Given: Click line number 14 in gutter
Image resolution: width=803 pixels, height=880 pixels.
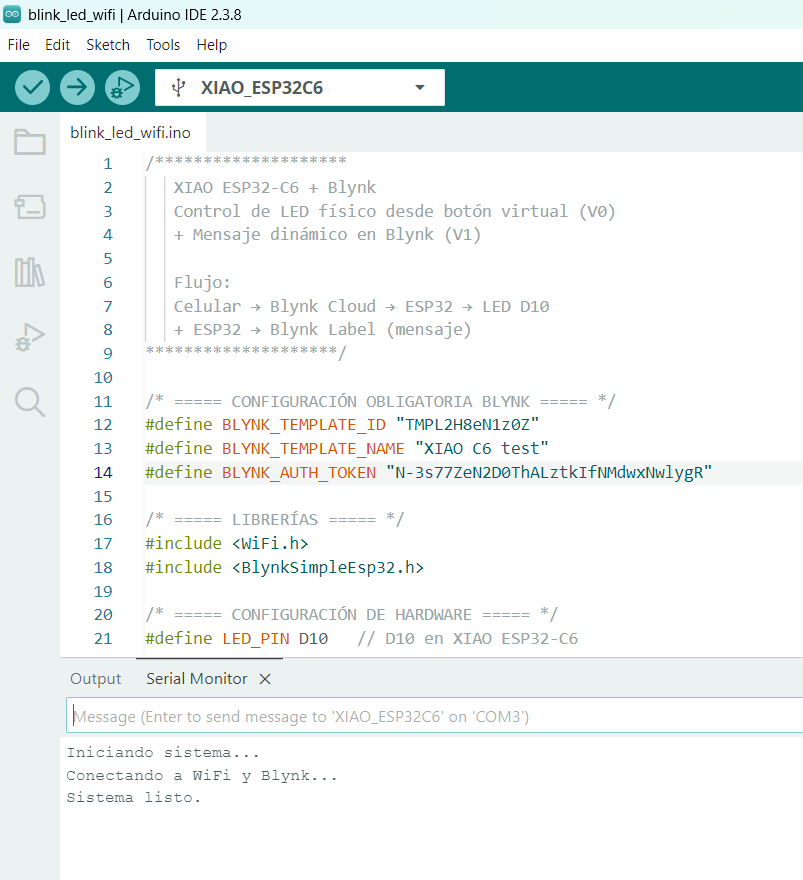Looking at the screenshot, I should [x=103, y=473].
